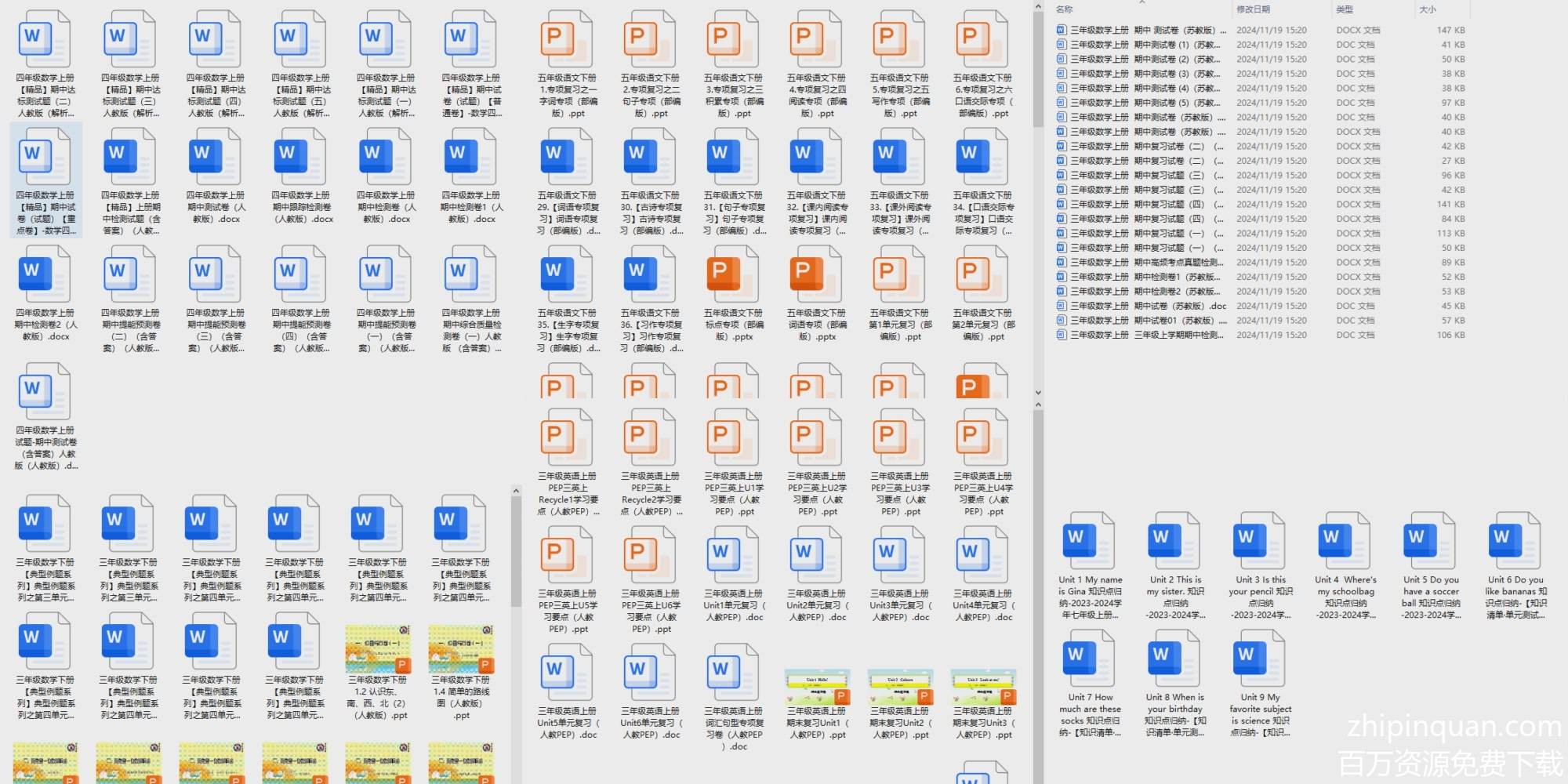This screenshot has height=784, width=1568.
Task: Click the up arrow of the 三年级数学下册 pane scrollbar
Action: [516, 491]
